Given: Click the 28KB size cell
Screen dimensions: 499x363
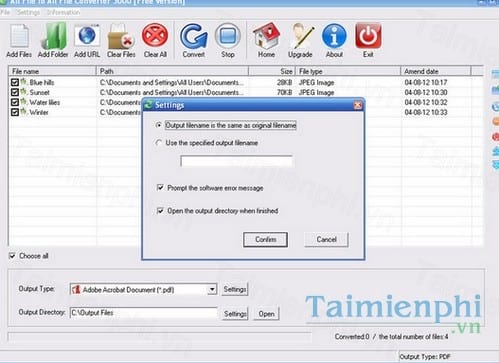Looking at the screenshot, I should point(284,82).
